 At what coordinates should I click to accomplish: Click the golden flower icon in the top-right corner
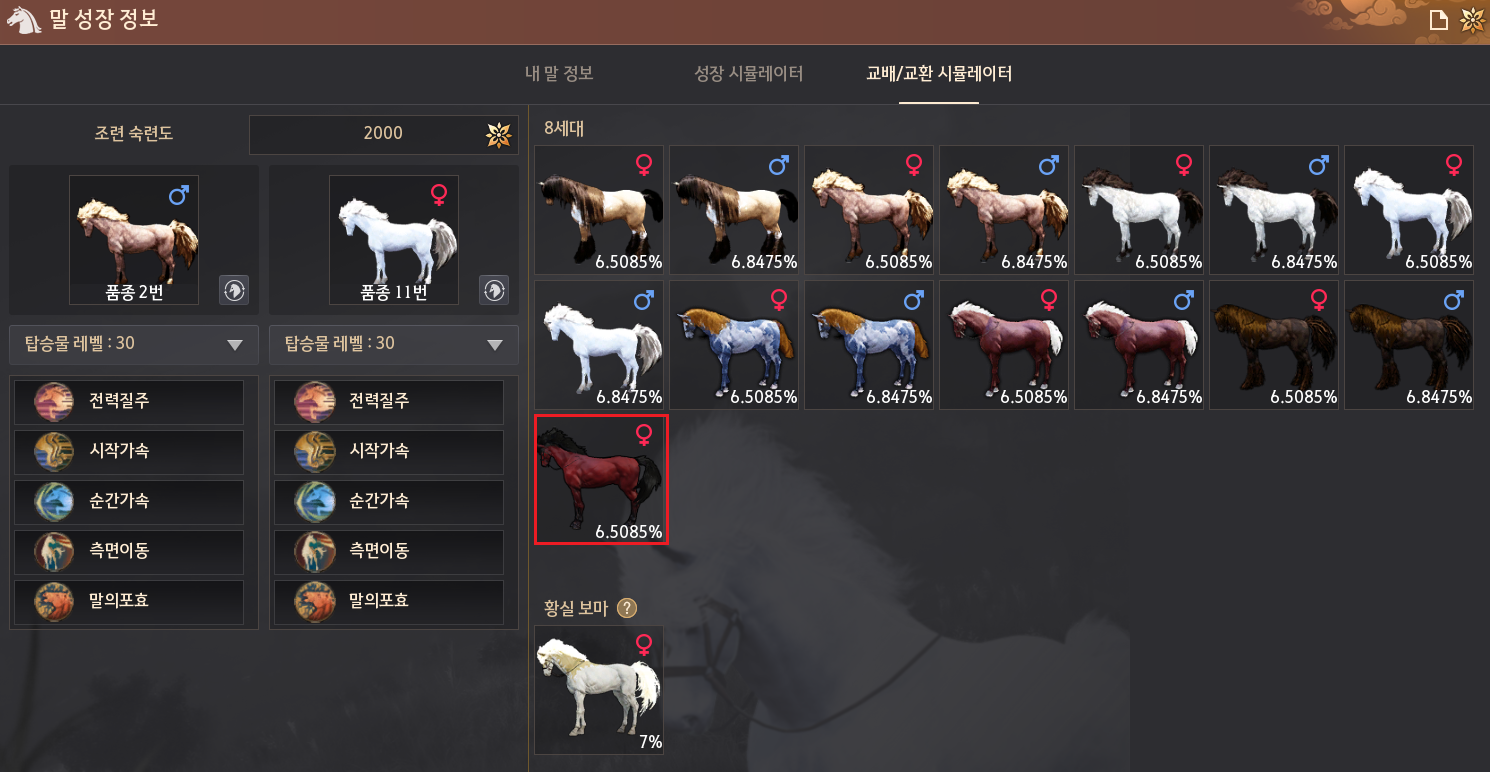click(x=1472, y=20)
